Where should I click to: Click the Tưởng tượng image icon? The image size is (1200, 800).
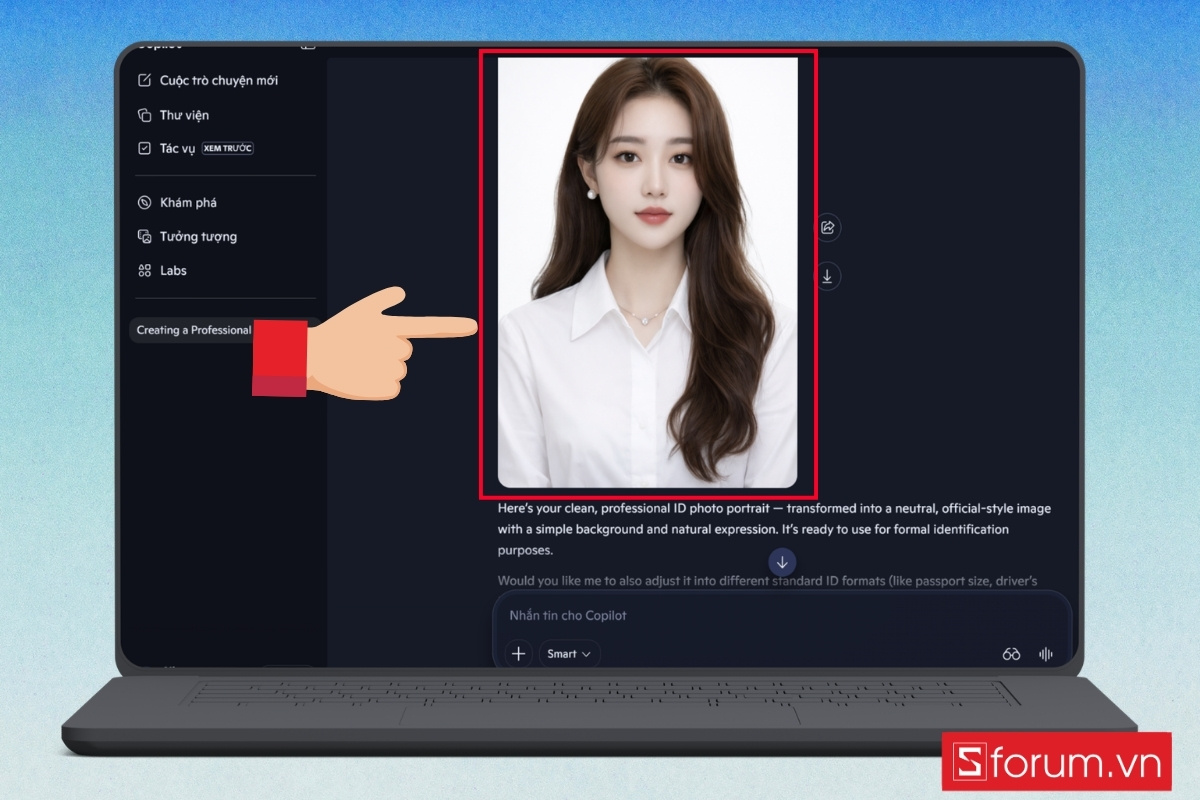tap(144, 237)
